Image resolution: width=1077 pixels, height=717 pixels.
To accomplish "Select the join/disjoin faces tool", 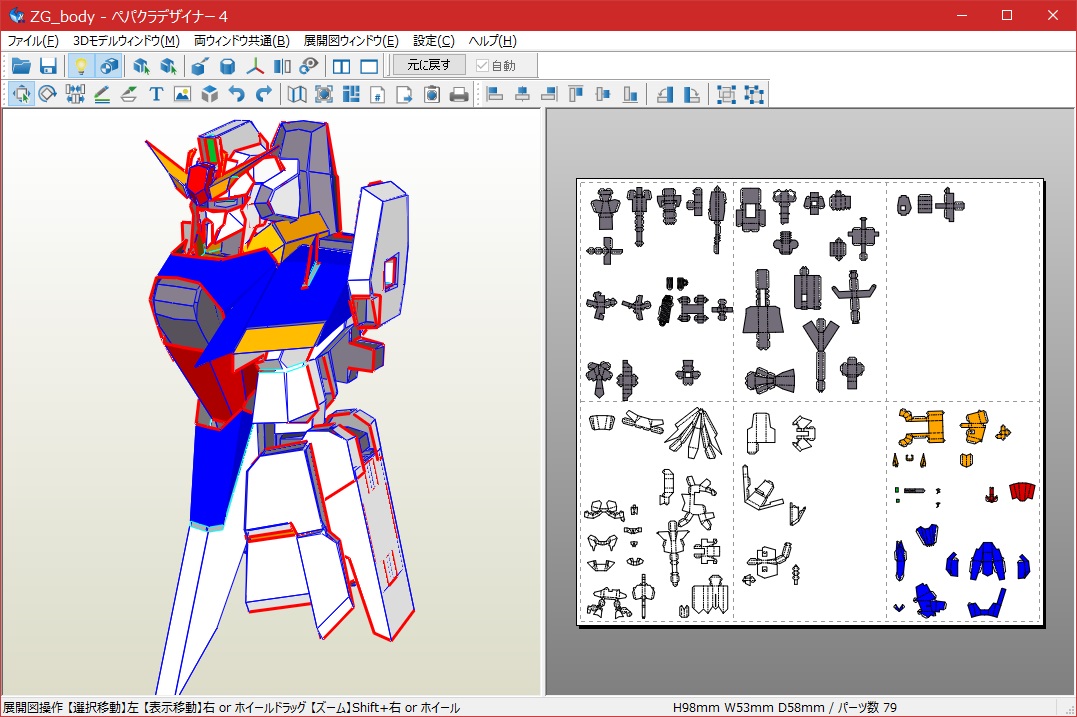I will pyautogui.click(x=75, y=94).
